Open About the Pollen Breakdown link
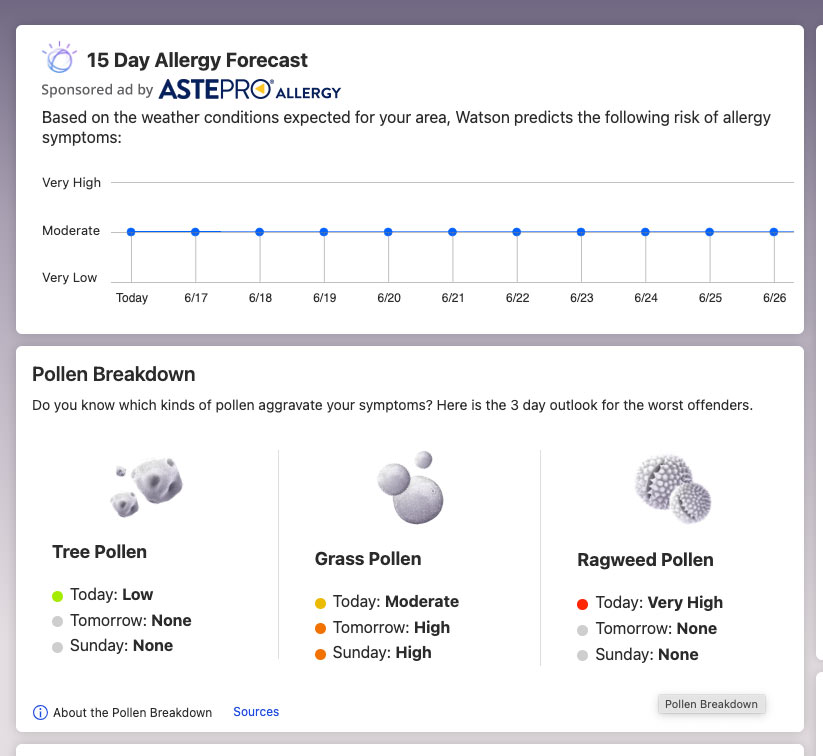This screenshot has height=756, width=823. [x=132, y=713]
